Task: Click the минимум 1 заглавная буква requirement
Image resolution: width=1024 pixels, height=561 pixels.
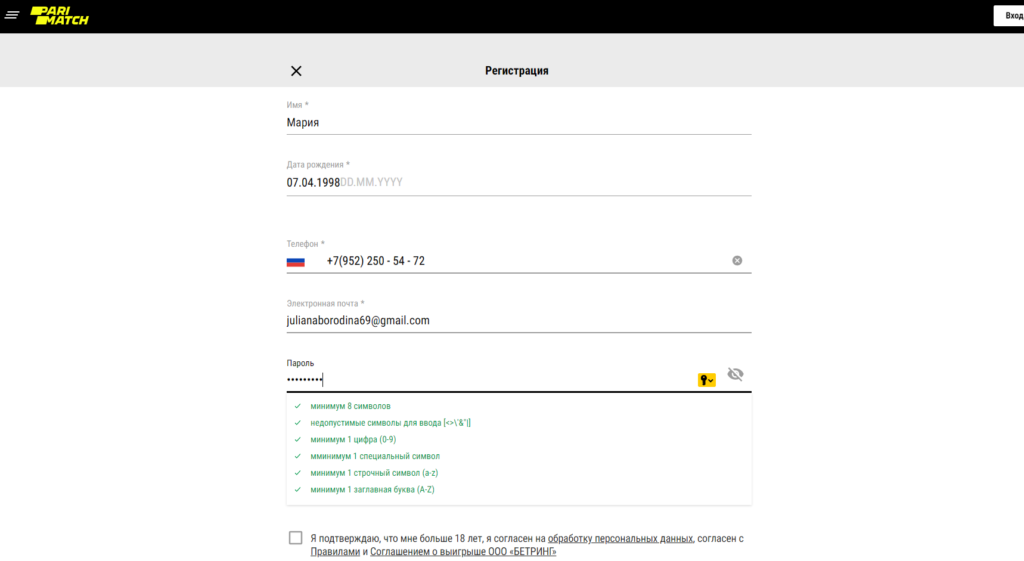Action: coord(372,490)
